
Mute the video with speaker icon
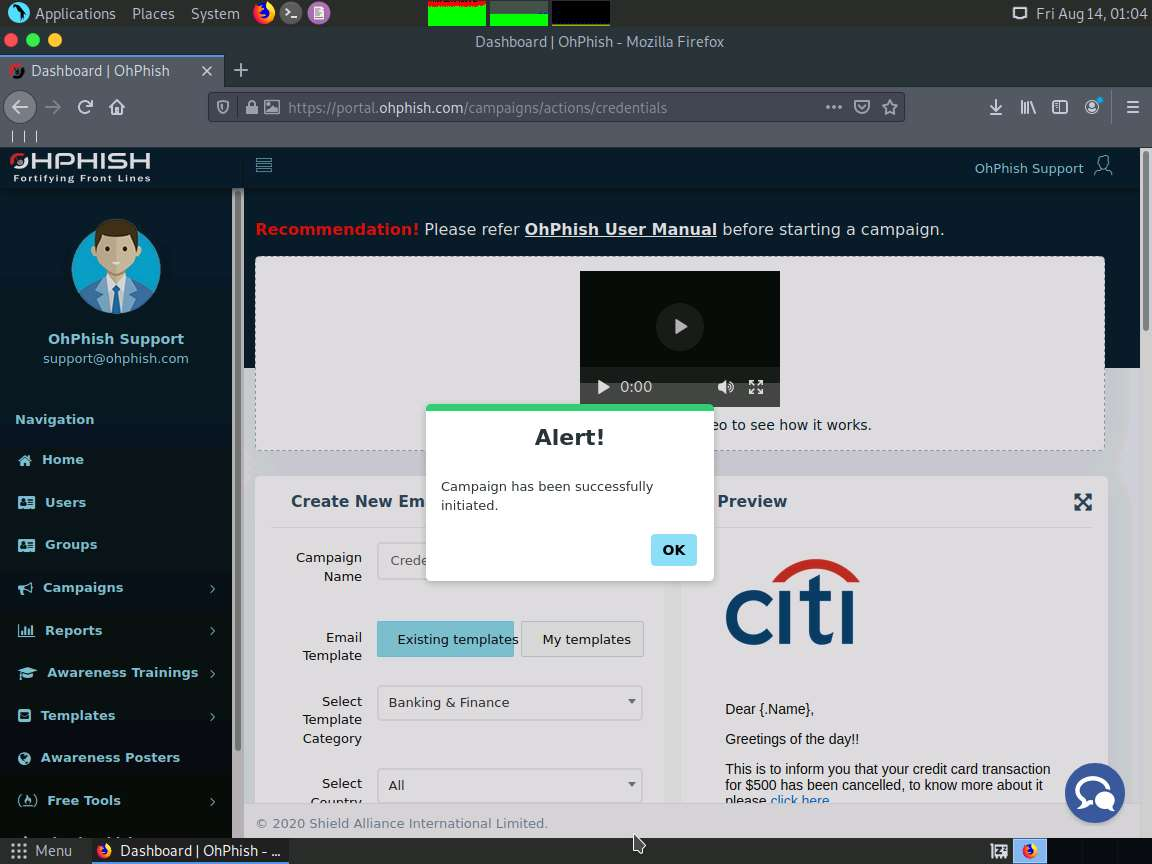725,387
